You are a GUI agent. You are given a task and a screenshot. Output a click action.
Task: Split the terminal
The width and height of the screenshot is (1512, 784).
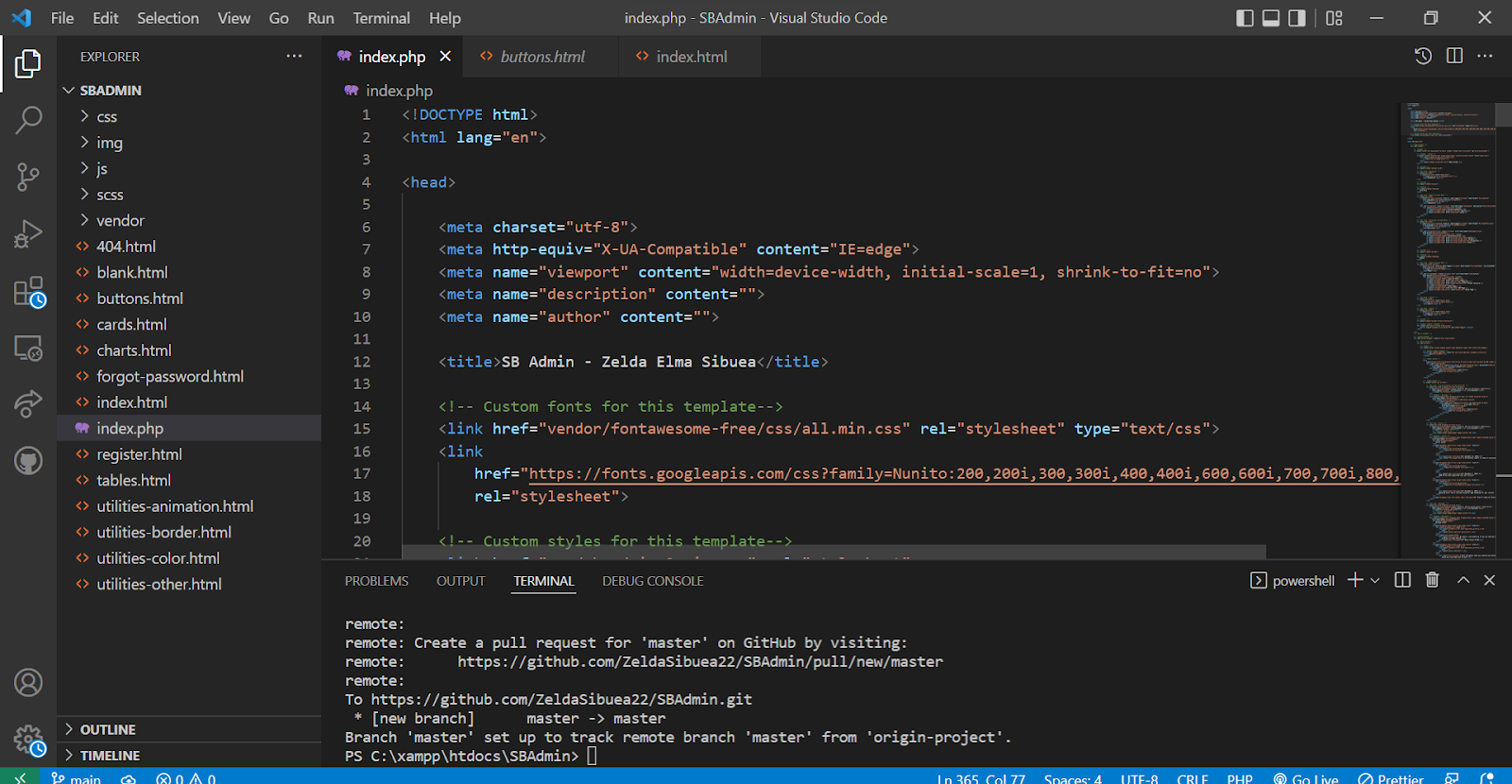click(1402, 580)
